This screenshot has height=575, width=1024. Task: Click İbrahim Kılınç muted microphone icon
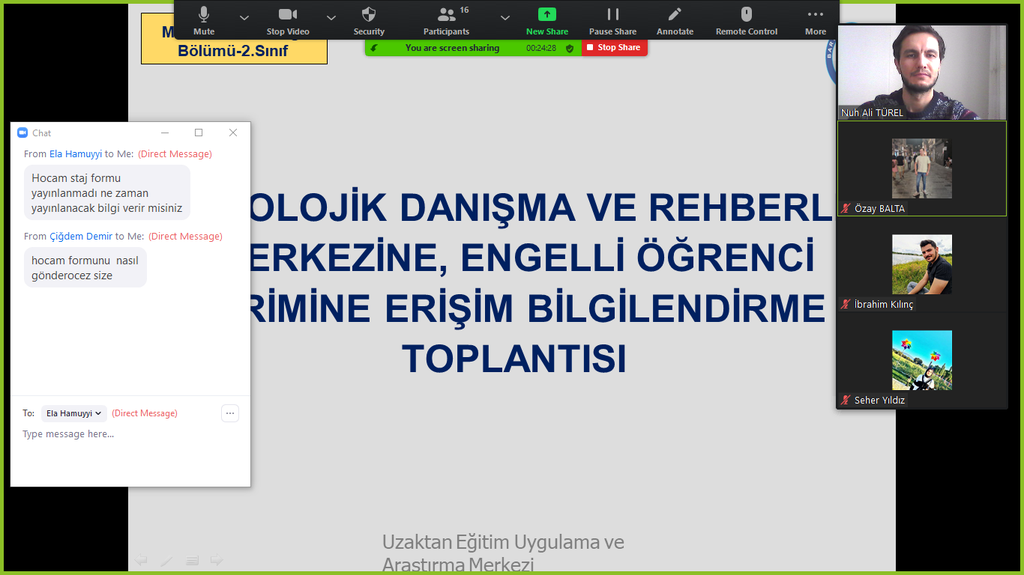pos(846,304)
